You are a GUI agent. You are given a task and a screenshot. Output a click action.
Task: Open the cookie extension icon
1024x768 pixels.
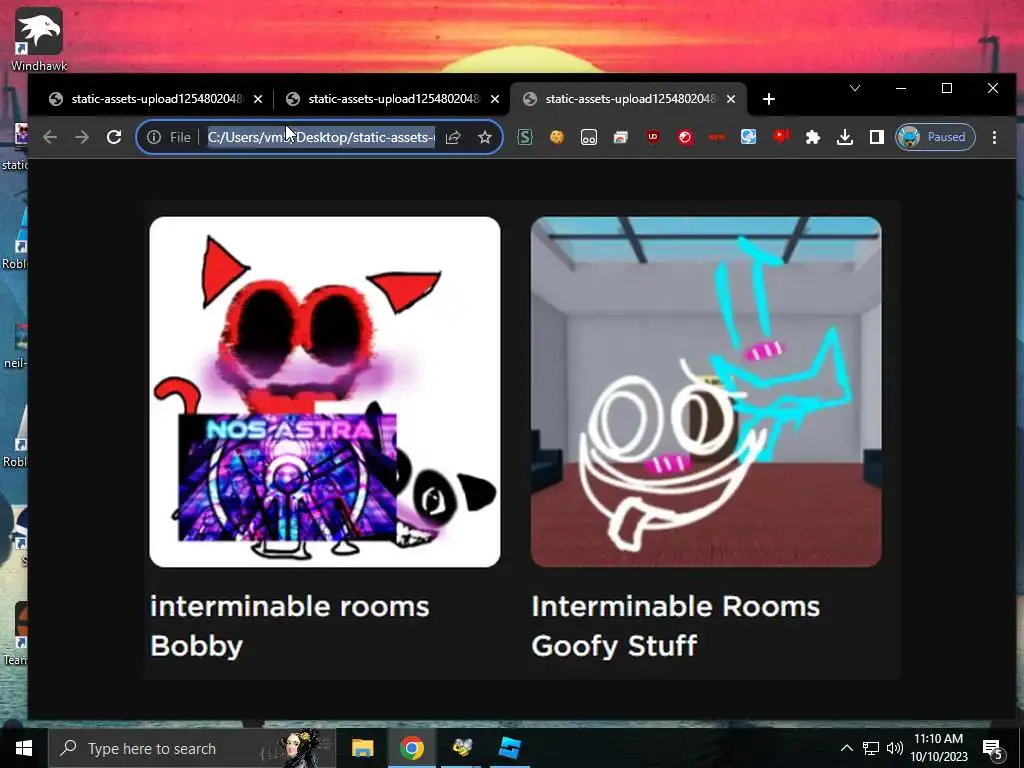click(x=557, y=137)
